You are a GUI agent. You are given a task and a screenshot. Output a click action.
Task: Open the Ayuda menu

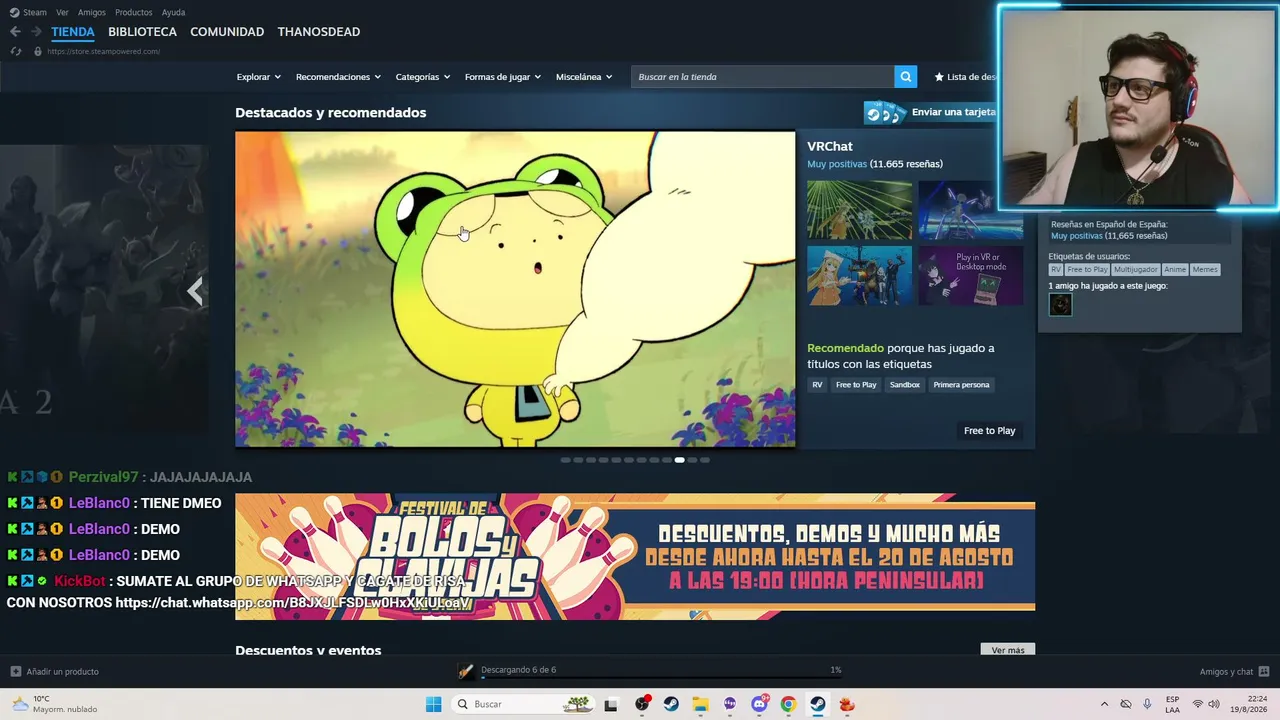click(x=173, y=12)
